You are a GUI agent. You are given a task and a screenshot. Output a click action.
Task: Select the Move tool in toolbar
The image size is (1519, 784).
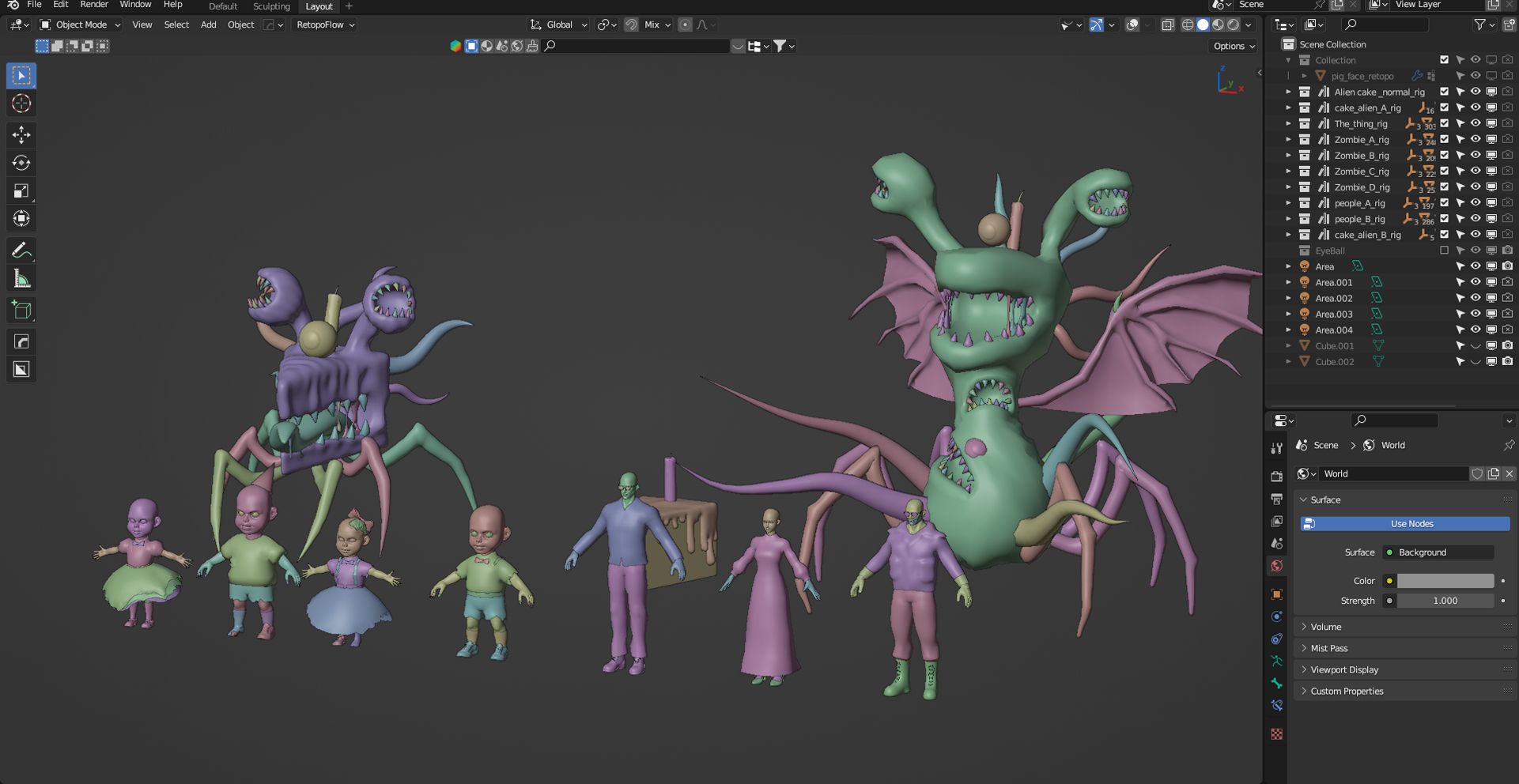[x=21, y=135]
